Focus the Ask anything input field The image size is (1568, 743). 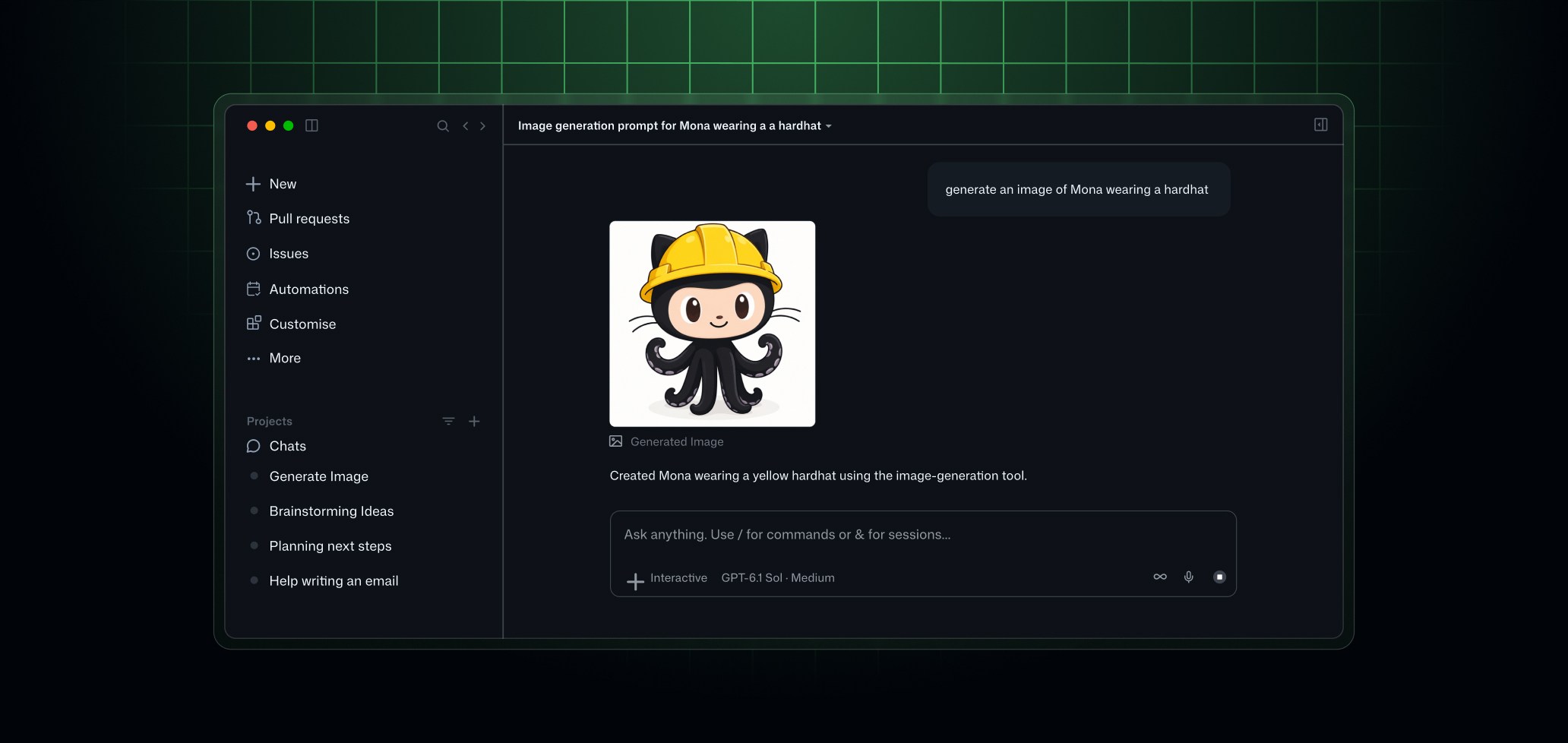[923, 535]
